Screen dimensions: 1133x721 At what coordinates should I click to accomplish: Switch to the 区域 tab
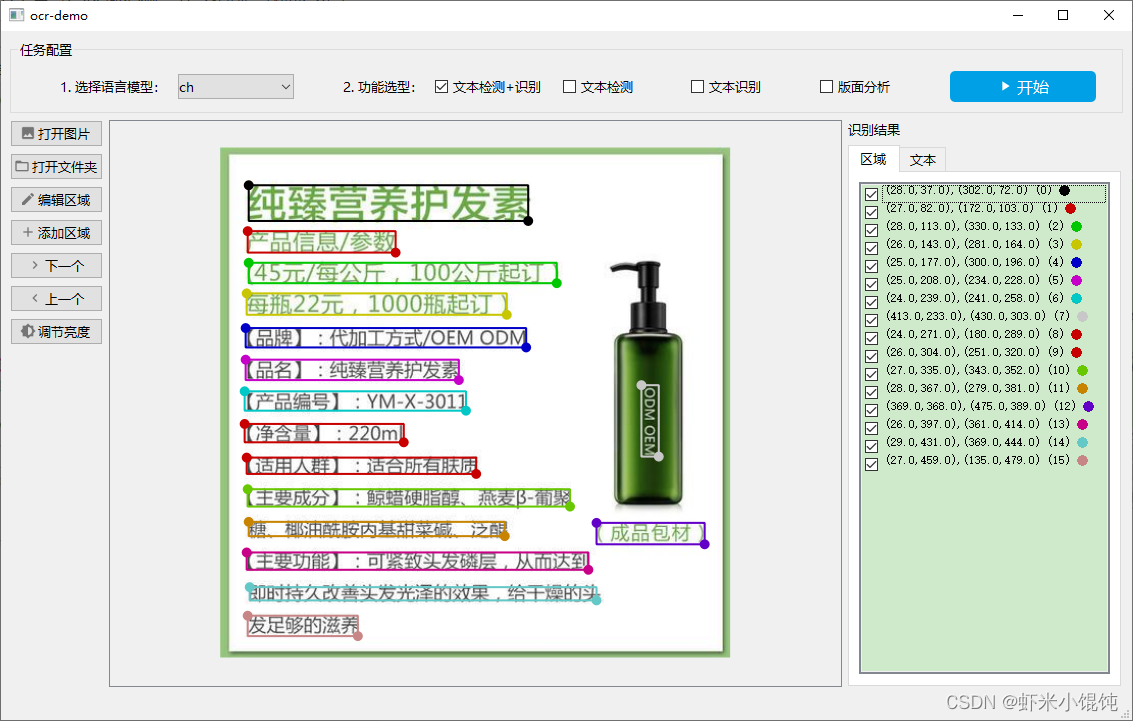(x=873, y=159)
